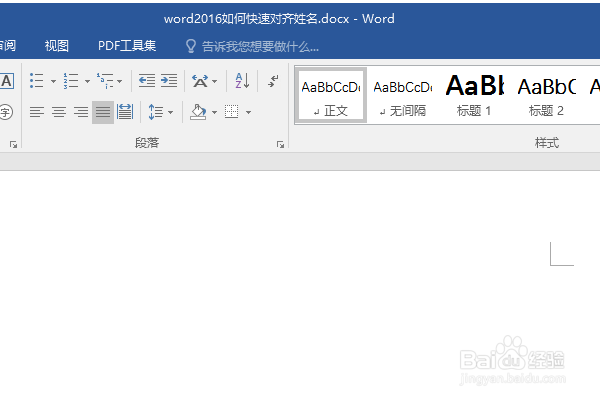This screenshot has height=400, width=600.
Task: Open Asian layout dropdown arrow
Action: click(x=214, y=81)
